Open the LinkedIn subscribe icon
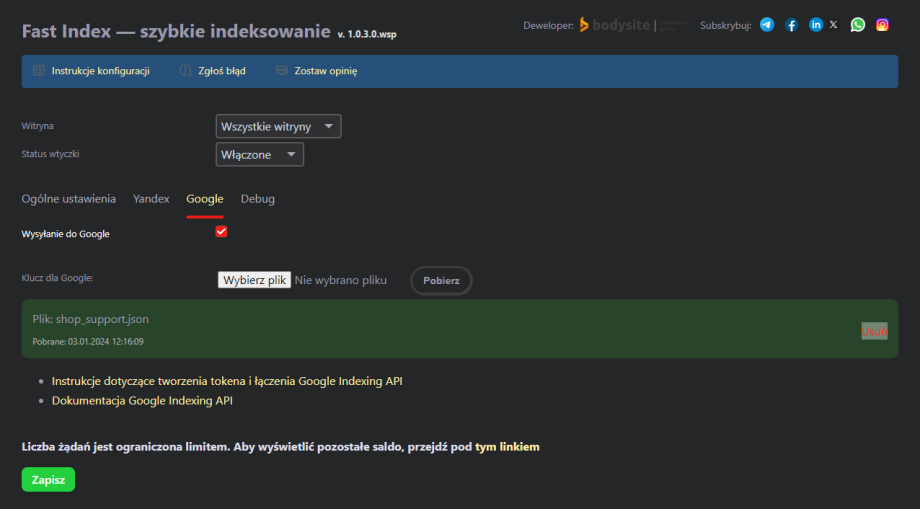Viewport: 920px width, 509px height. pyautogui.click(x=816, y=25)
